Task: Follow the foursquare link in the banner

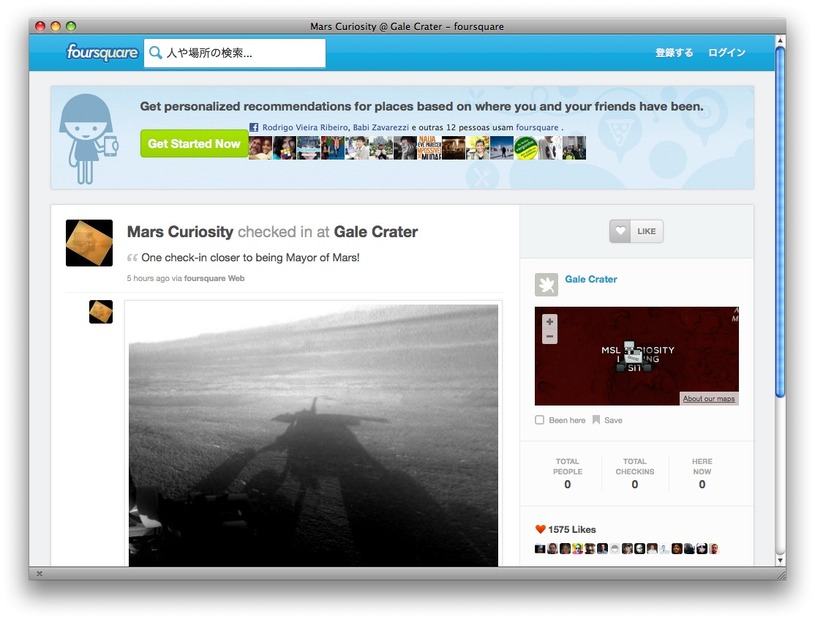Action: (537, 127)
